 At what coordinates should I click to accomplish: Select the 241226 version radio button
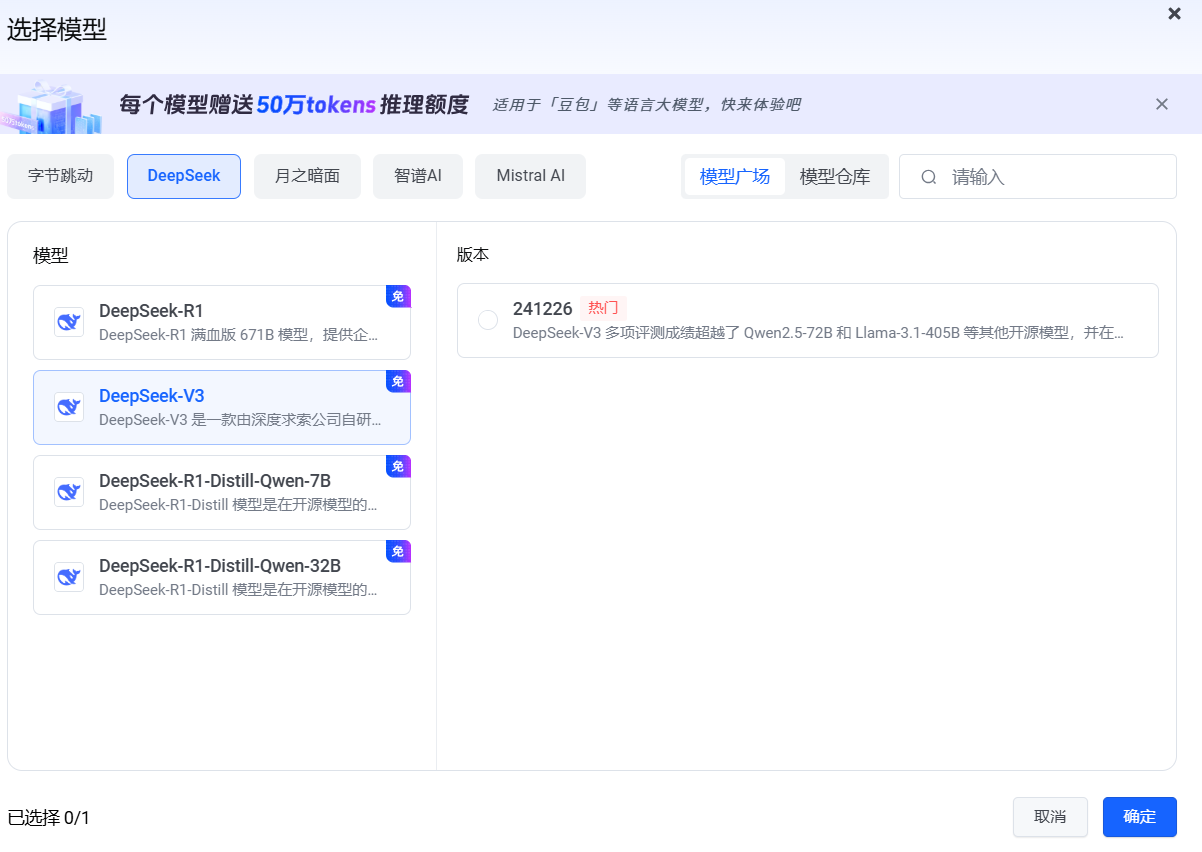(488, 320)
